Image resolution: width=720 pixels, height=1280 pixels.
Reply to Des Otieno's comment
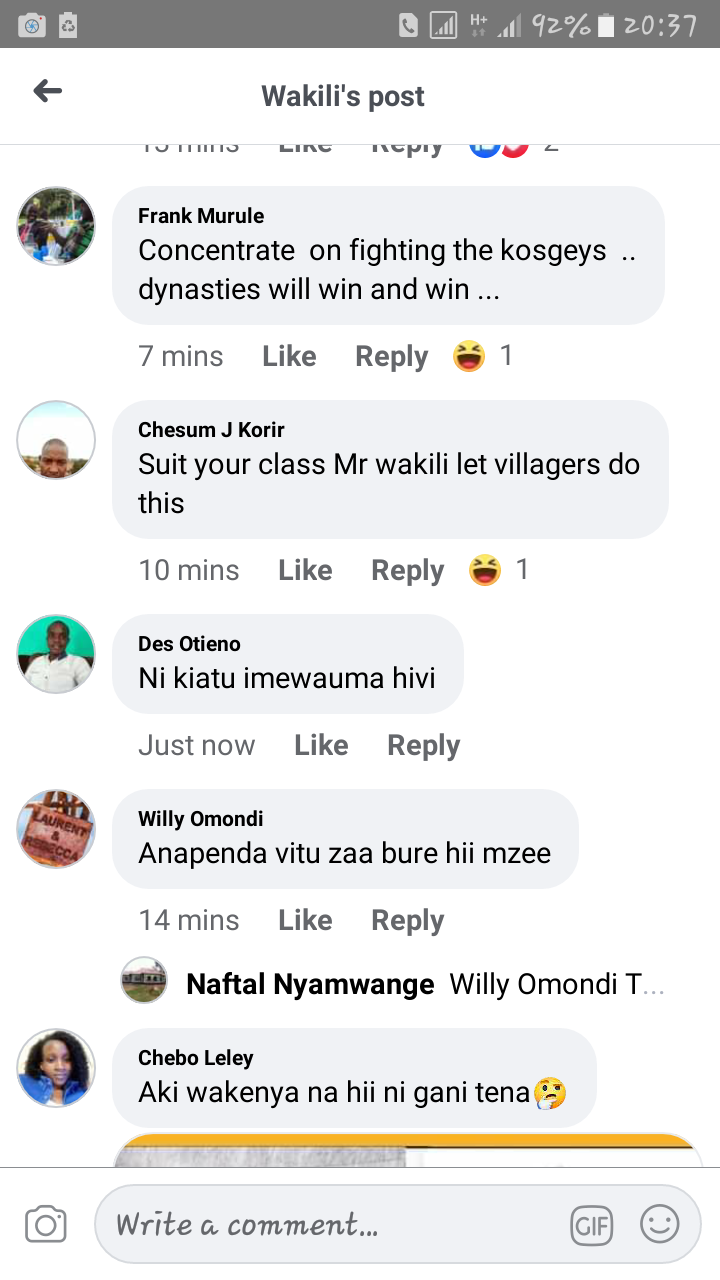point(423,745)
